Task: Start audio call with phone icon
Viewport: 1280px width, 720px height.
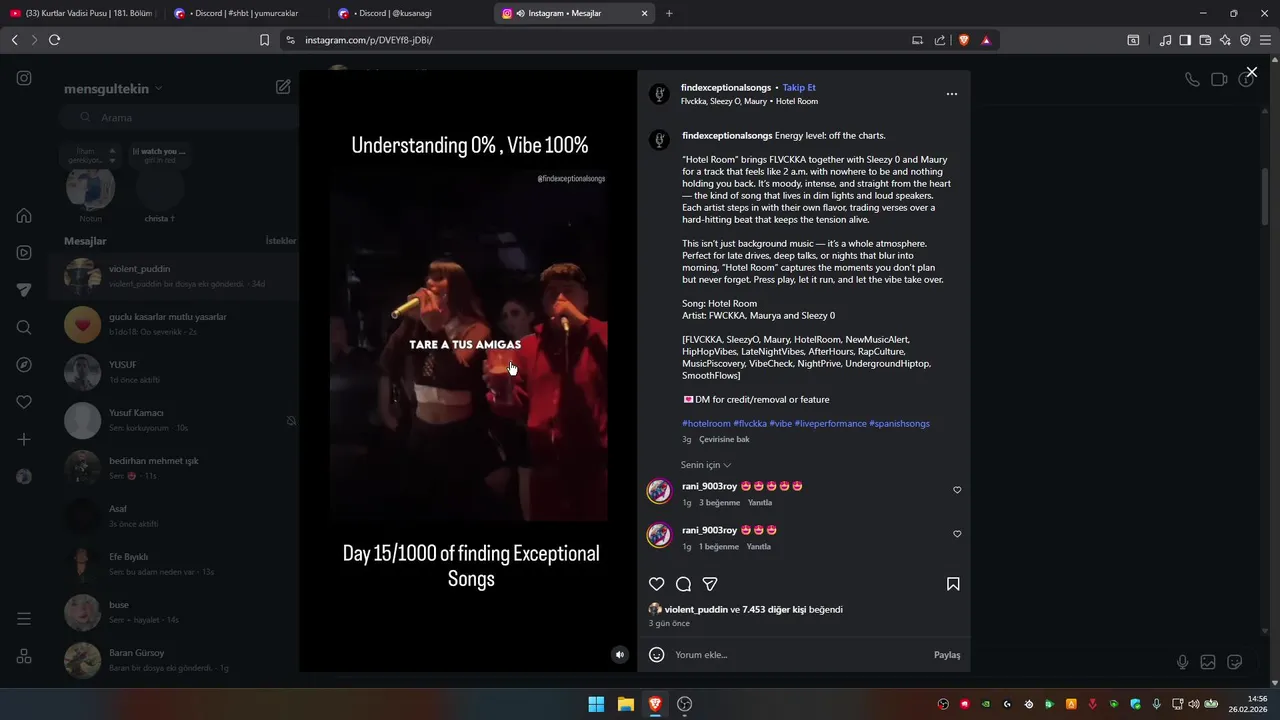Action: (x=1192, y=80)
